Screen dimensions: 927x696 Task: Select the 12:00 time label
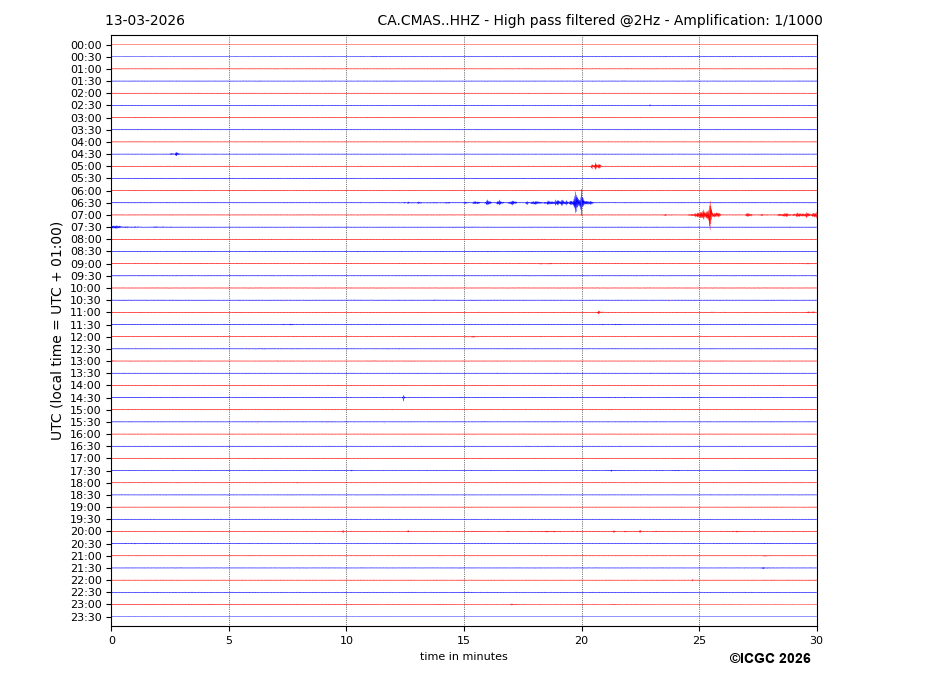[86, 337]
